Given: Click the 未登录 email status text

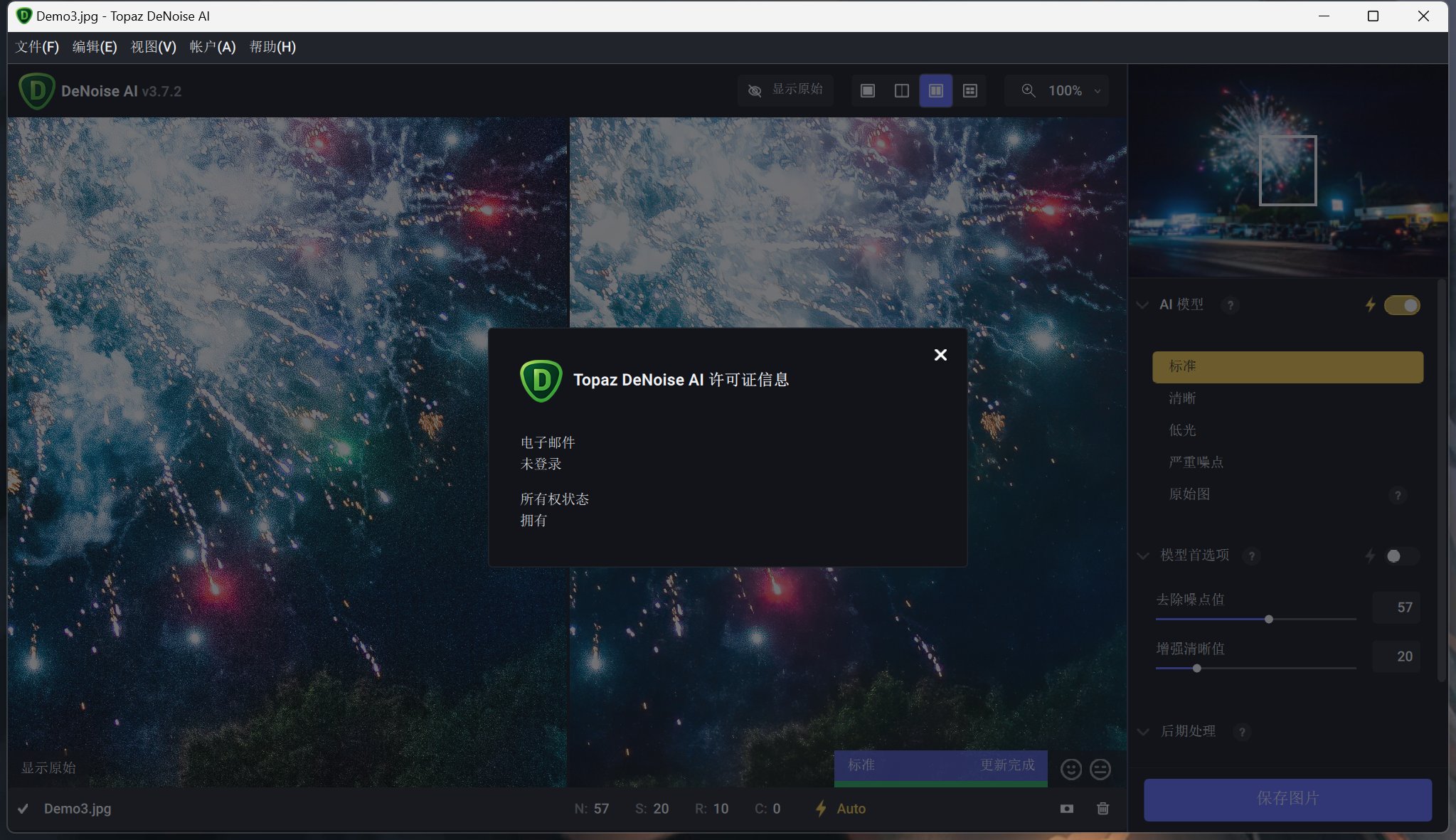Looking at the screenshot, I should click(x=541, y=464).
